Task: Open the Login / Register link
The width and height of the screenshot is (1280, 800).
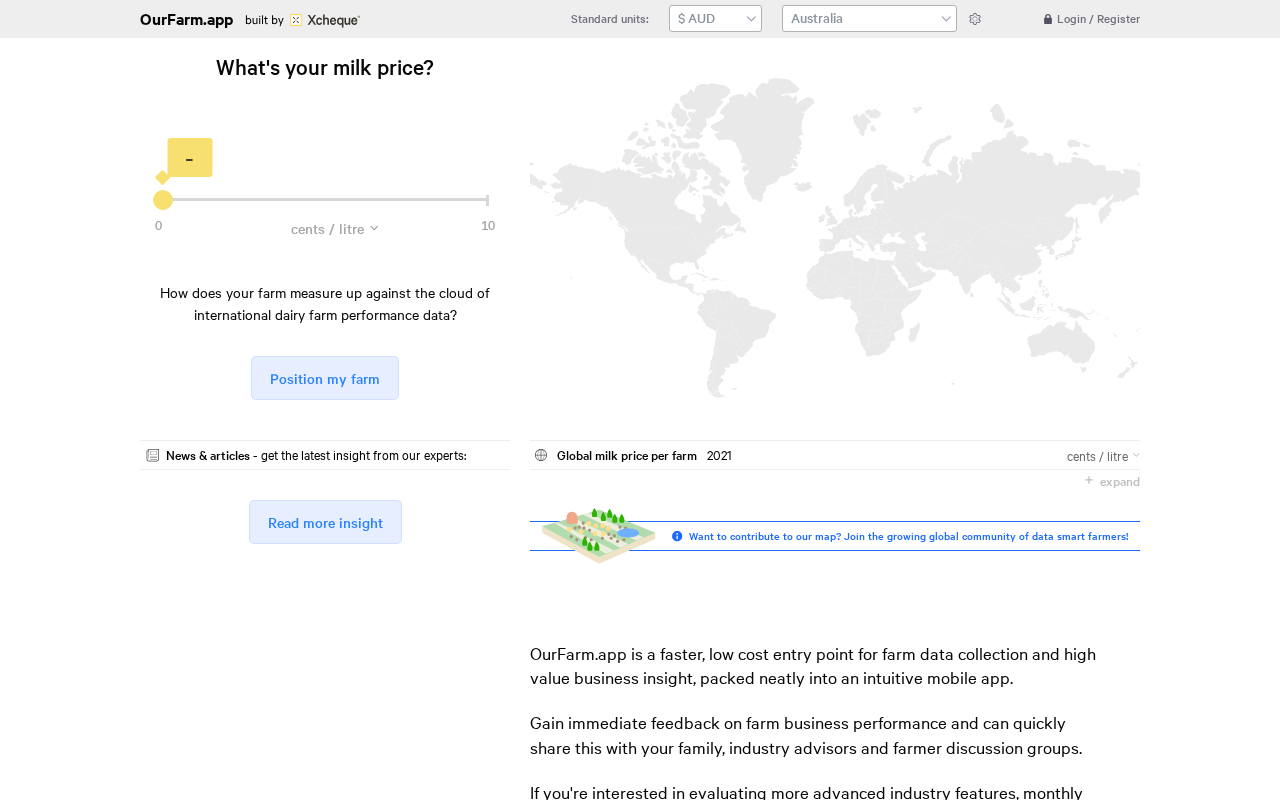Action: [x=1098, y=19]
